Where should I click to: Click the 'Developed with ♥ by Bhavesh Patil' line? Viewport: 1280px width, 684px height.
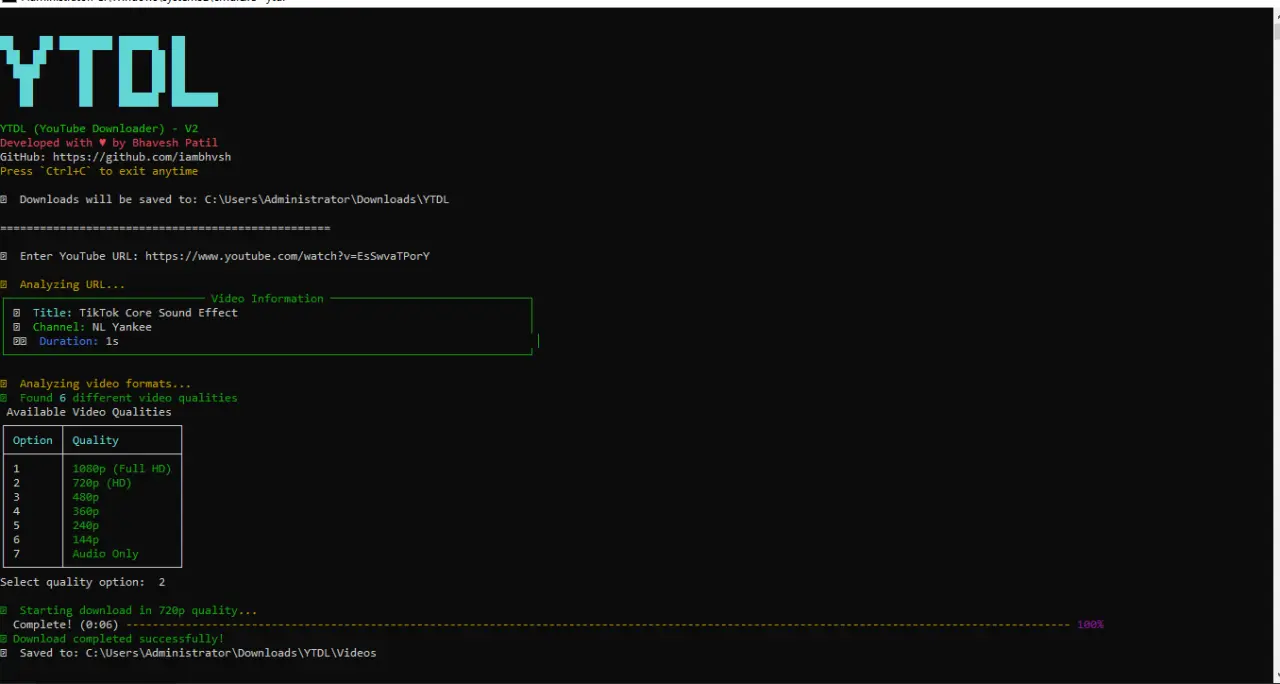click(x=109, y=143)
